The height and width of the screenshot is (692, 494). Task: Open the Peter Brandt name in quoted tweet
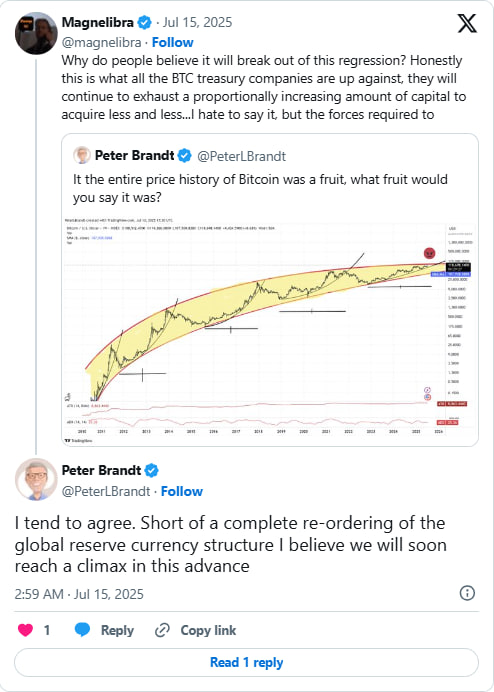click(x=135, y=155)
